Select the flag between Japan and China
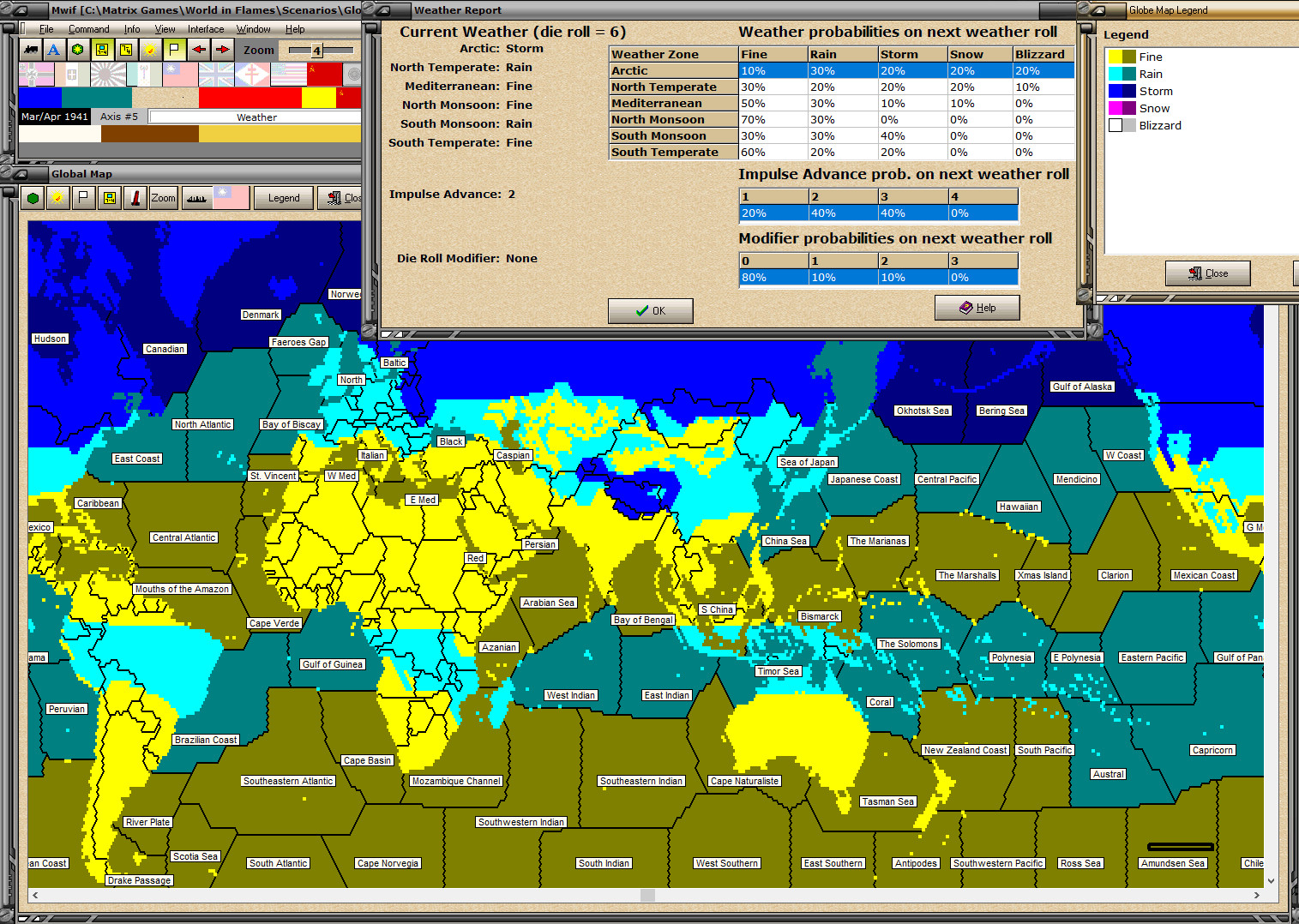Image resolution: width=1299 pixels, height=924 pixels. [145, 75]
